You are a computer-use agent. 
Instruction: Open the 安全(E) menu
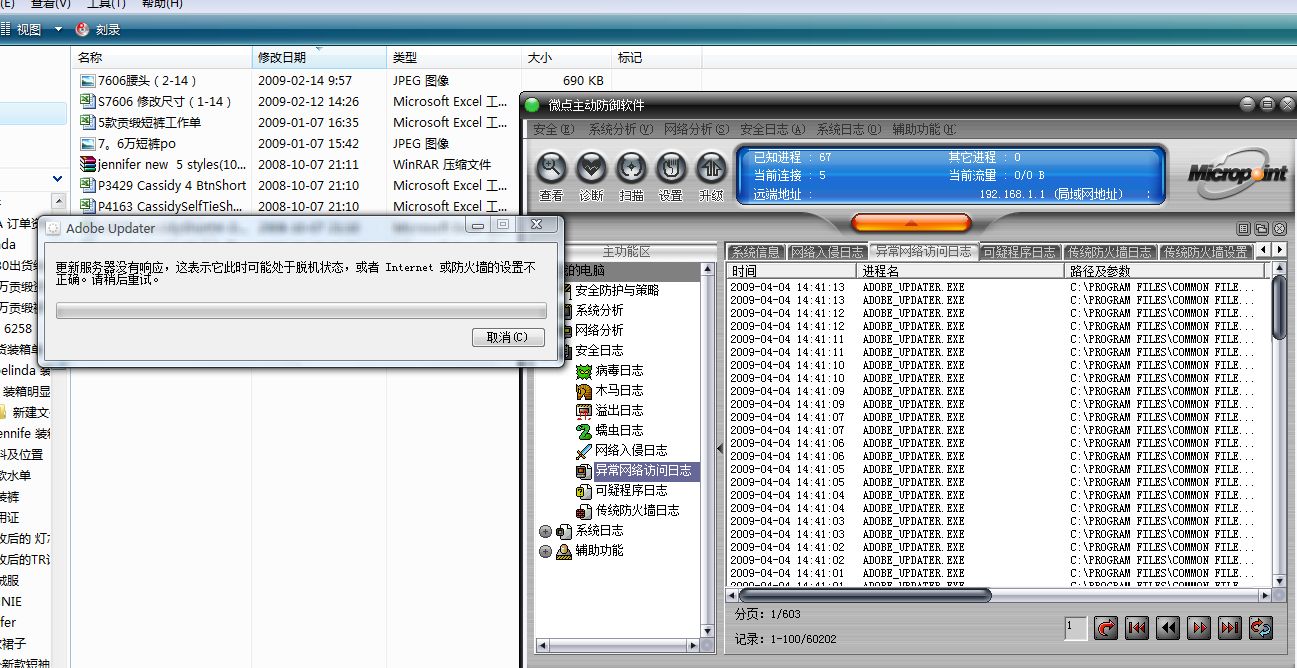554,130
